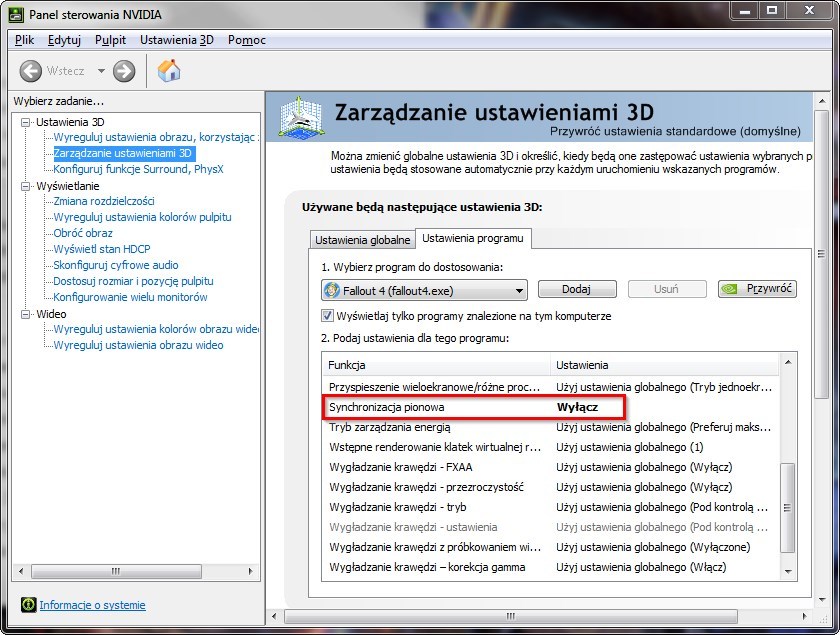Open Wyświetl stan HDCP task
This screenshot has width=840, height=635.
tap(102, 249)
